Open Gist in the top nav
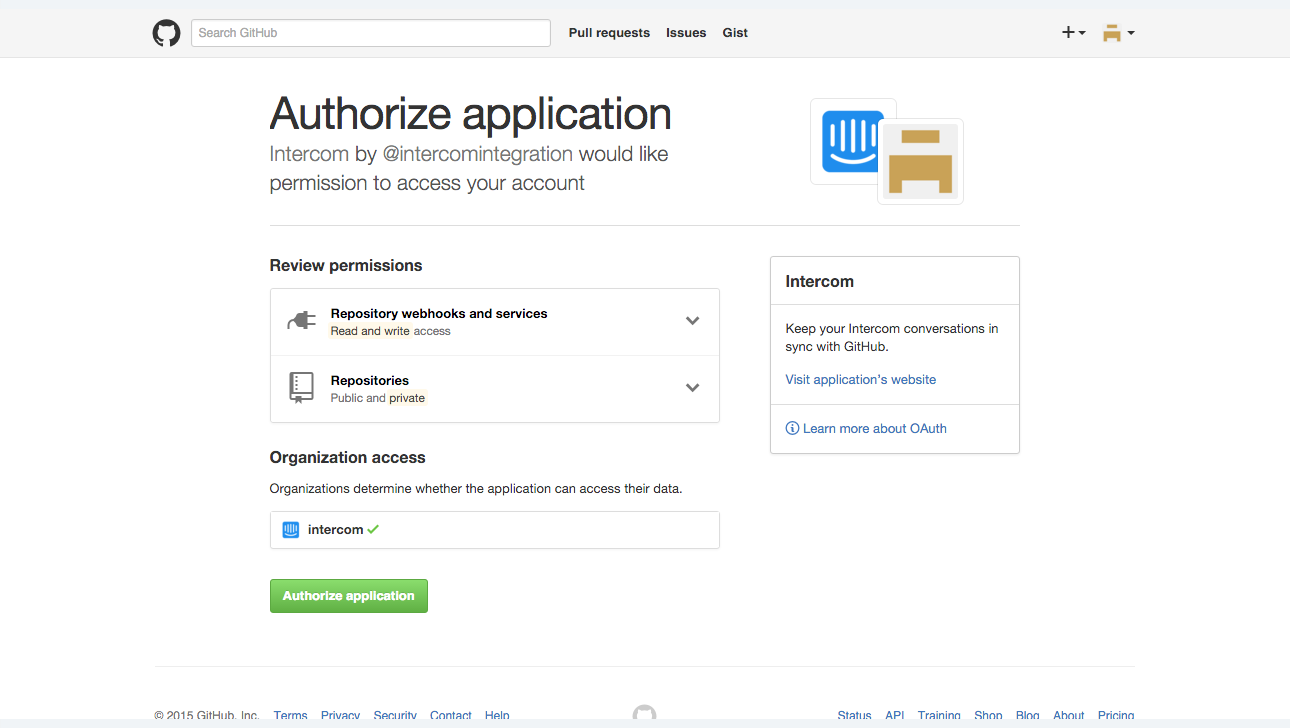1290x728 pixels. coord(735,33)
